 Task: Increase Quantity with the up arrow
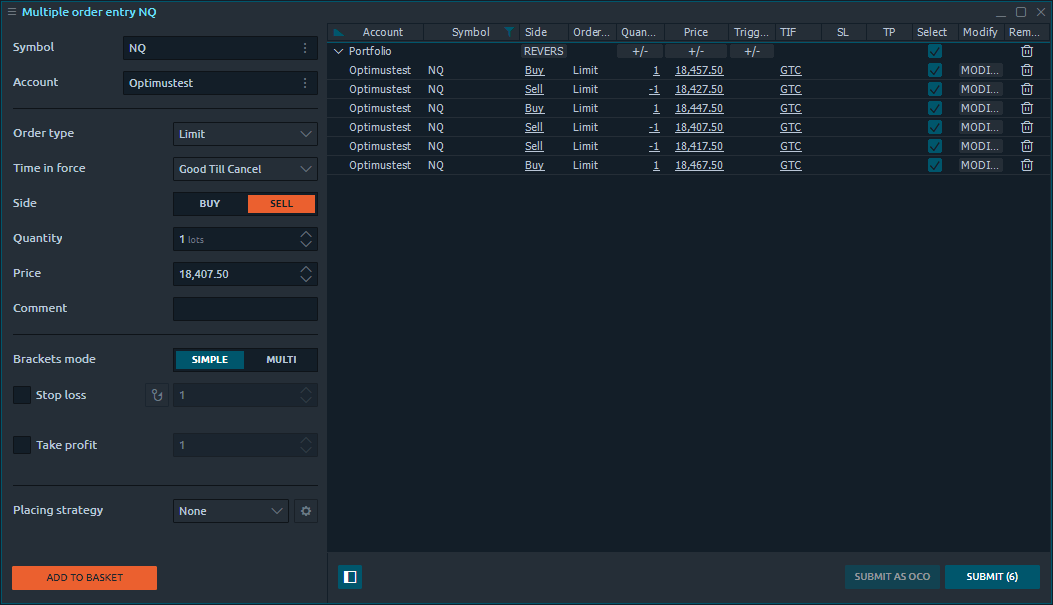pyautogui.click(x=306, y=234)
